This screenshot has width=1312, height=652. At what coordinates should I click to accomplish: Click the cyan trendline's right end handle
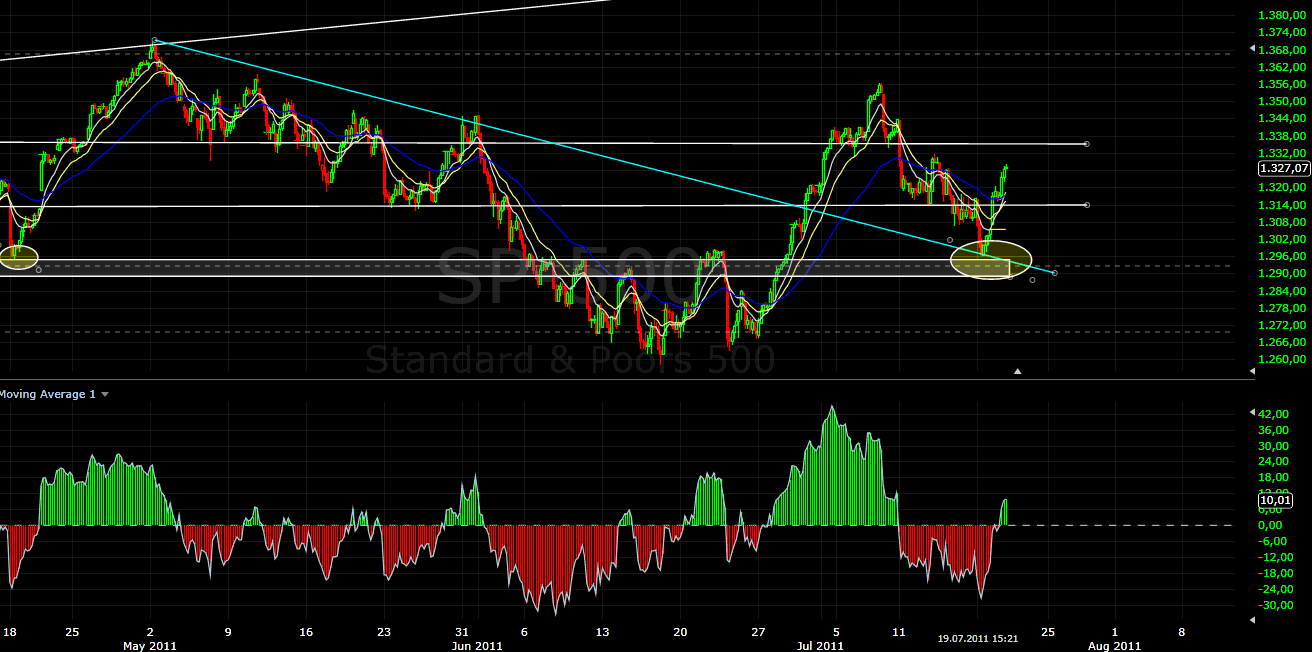pyautogui.click(x=1055, y=272)
